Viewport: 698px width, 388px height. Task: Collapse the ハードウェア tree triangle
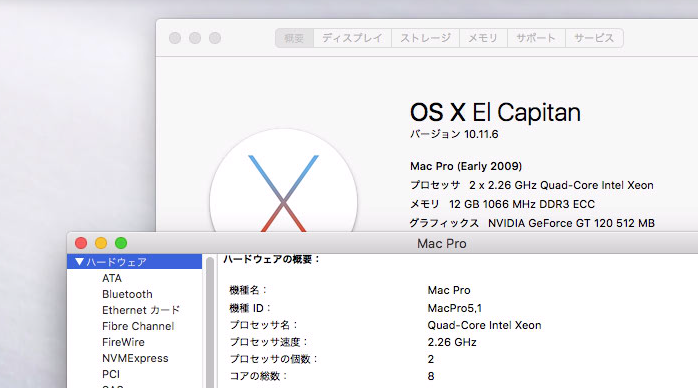(79, 262)
